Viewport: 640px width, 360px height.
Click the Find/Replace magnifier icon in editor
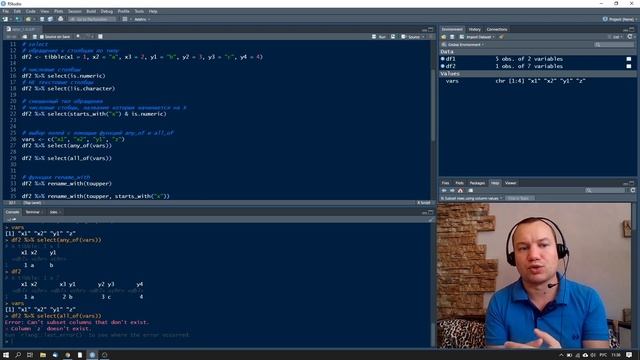[x=78, y=37]
